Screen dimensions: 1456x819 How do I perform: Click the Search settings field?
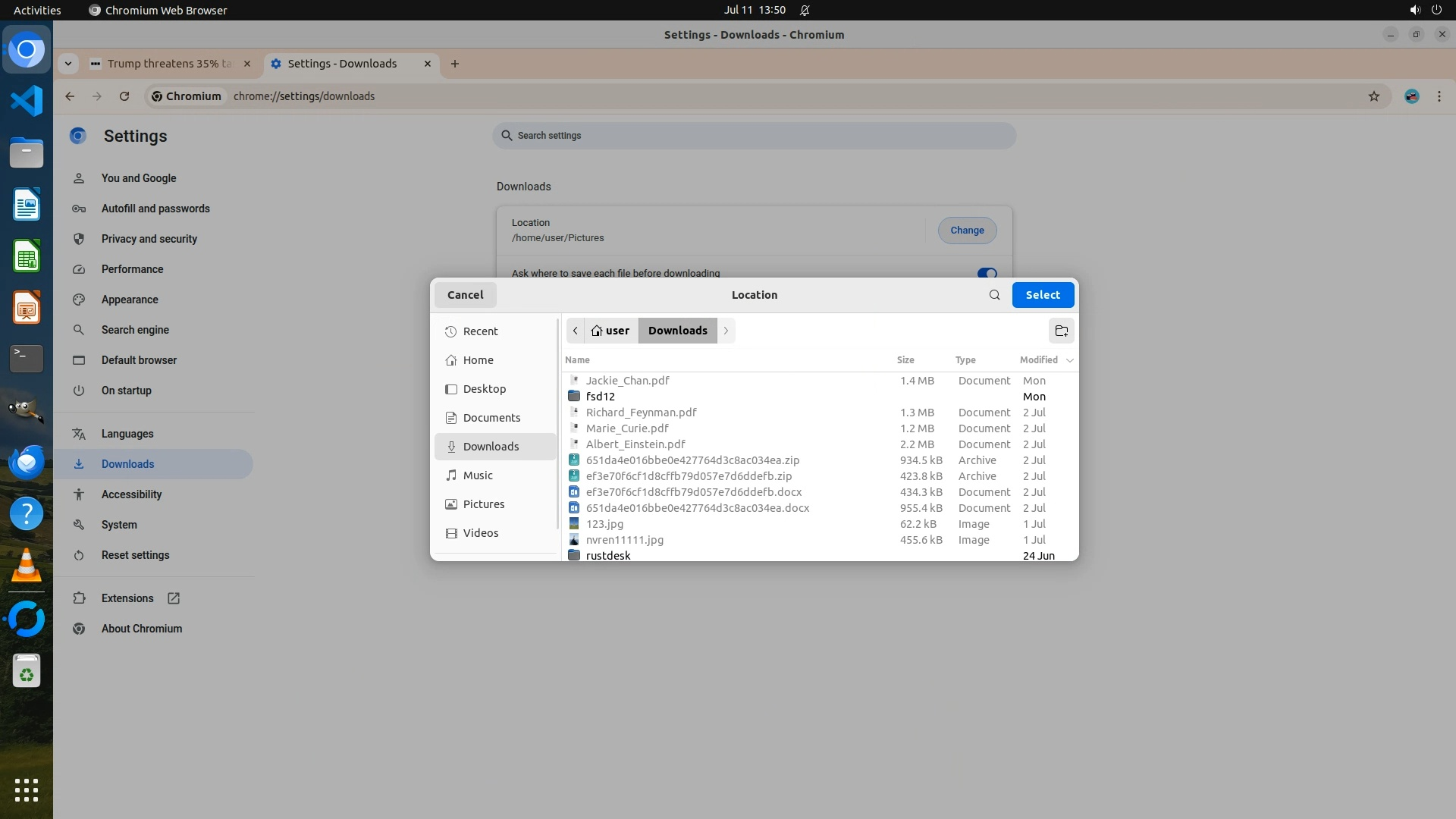754,136
